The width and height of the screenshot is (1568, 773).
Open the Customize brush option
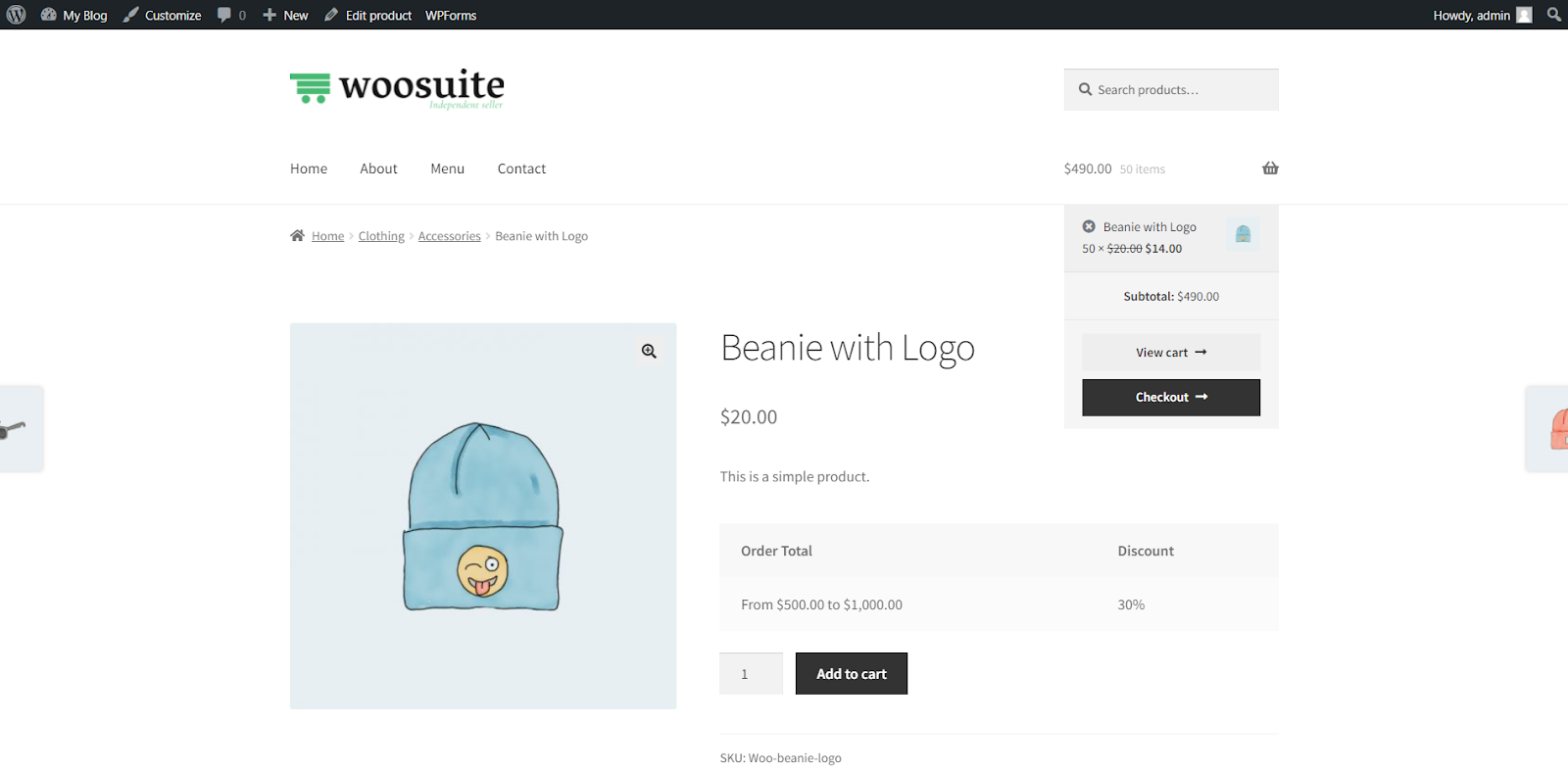coord(162,15)
